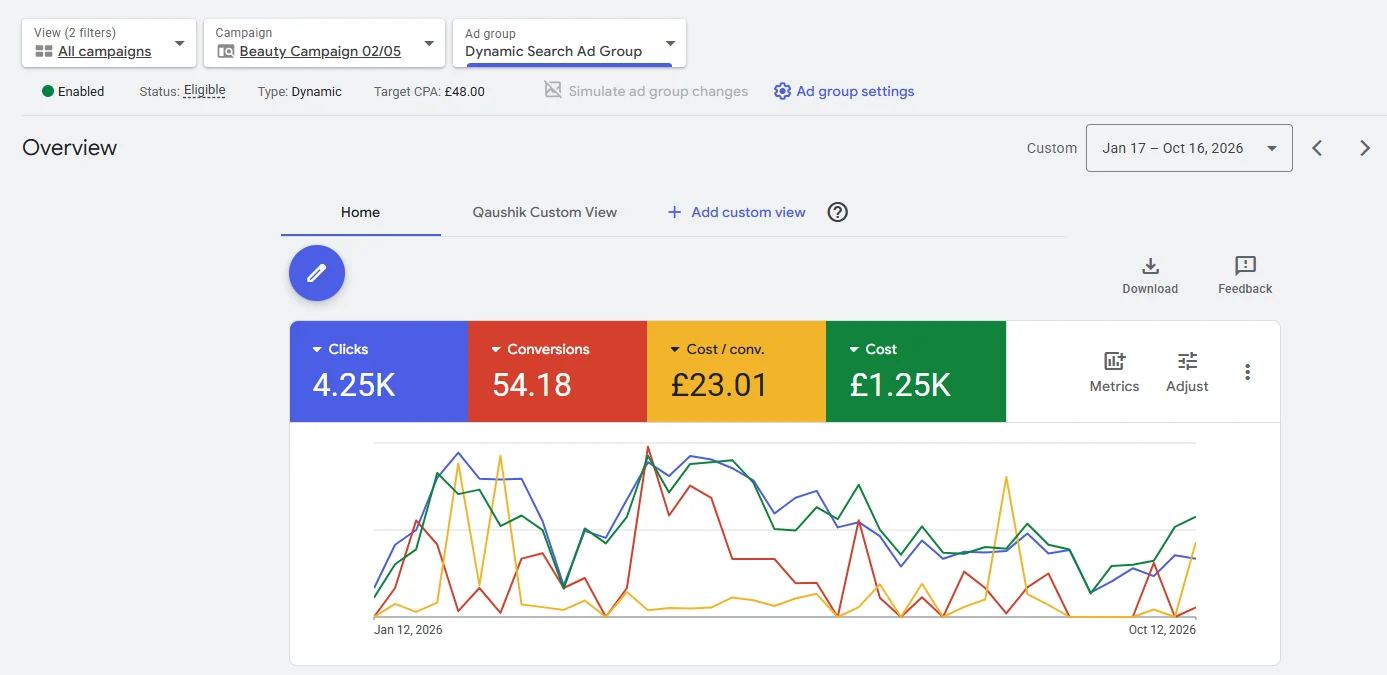Change the Clicks metric card dropdown
1387x675 pixels.
[340, 349]
